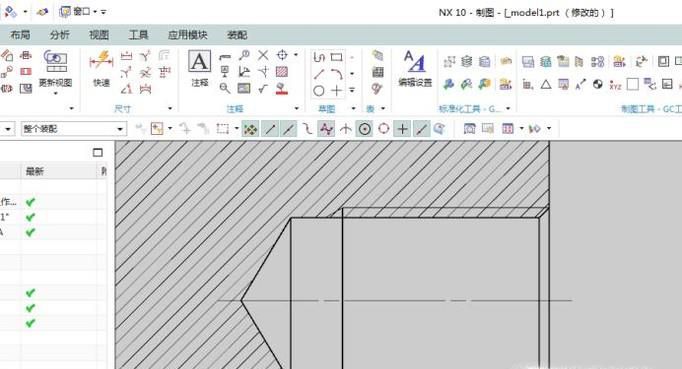Screen dimensions: 682x369
Task: Toggle Pole snap with purple points
Action: [326, 129]
